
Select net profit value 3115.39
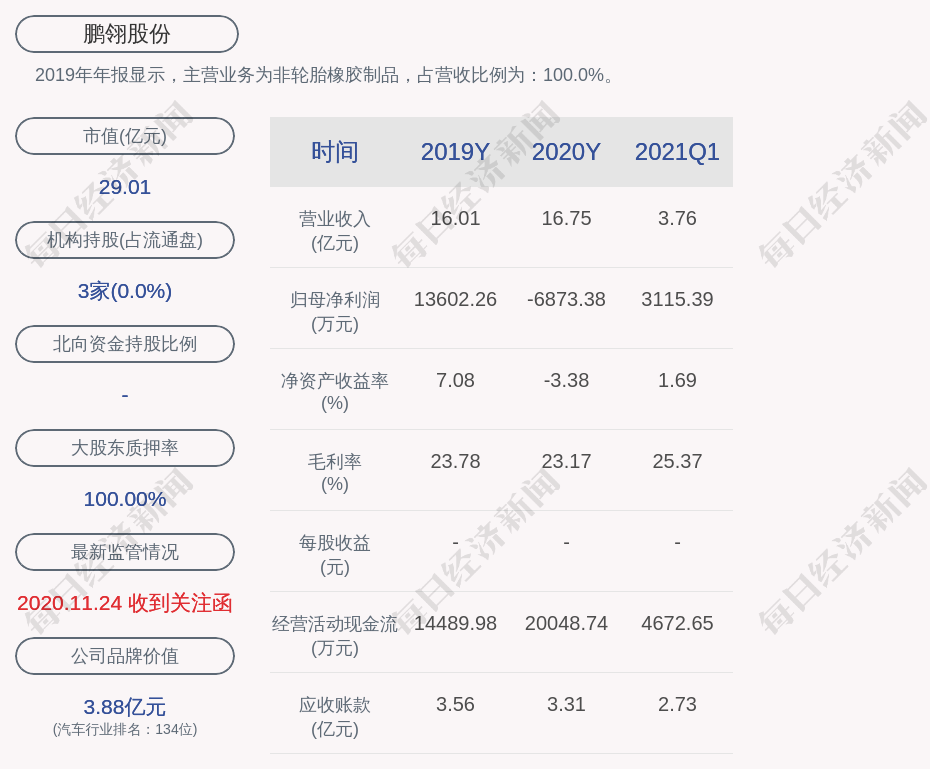pos(677,299)
